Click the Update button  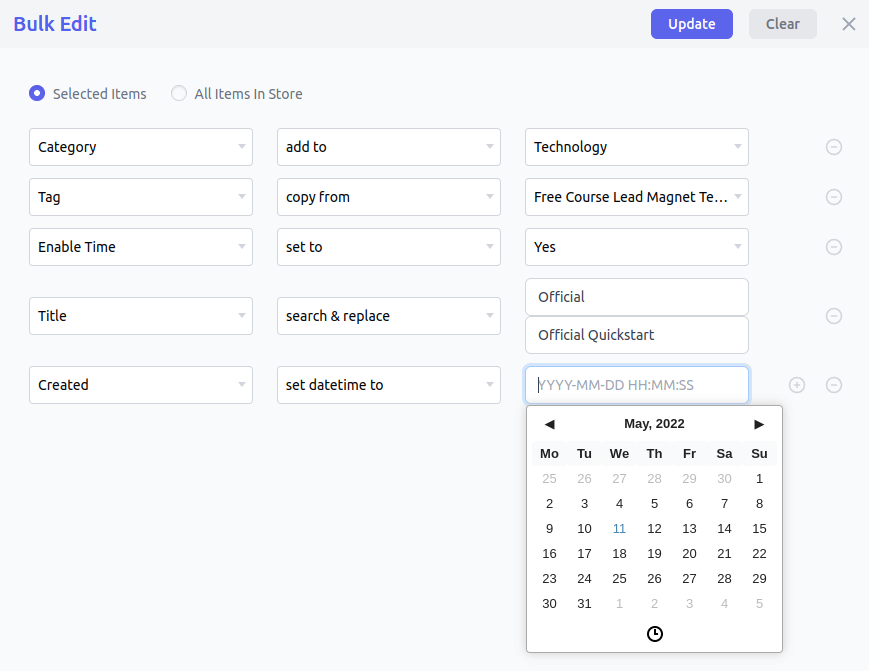[692, 24]
